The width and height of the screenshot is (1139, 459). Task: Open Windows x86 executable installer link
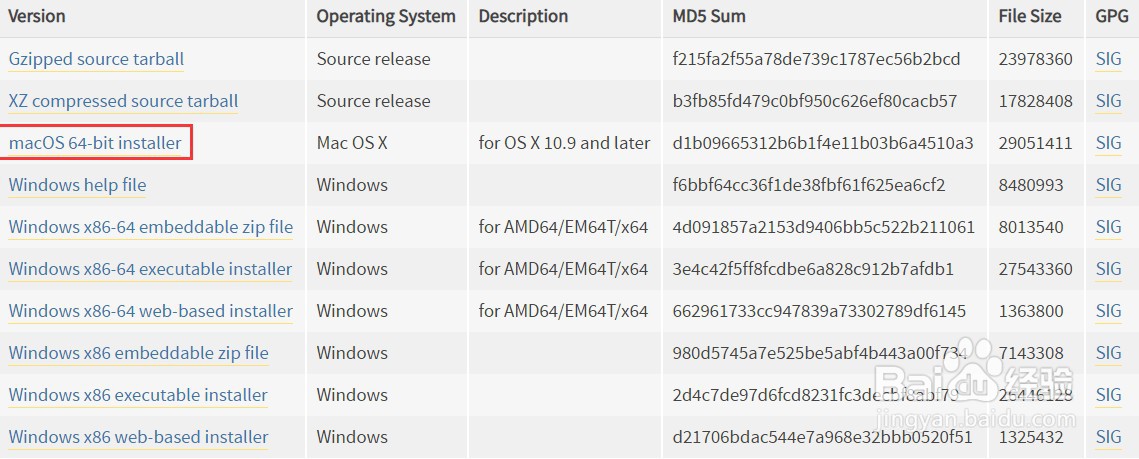[x=138, y=396]
